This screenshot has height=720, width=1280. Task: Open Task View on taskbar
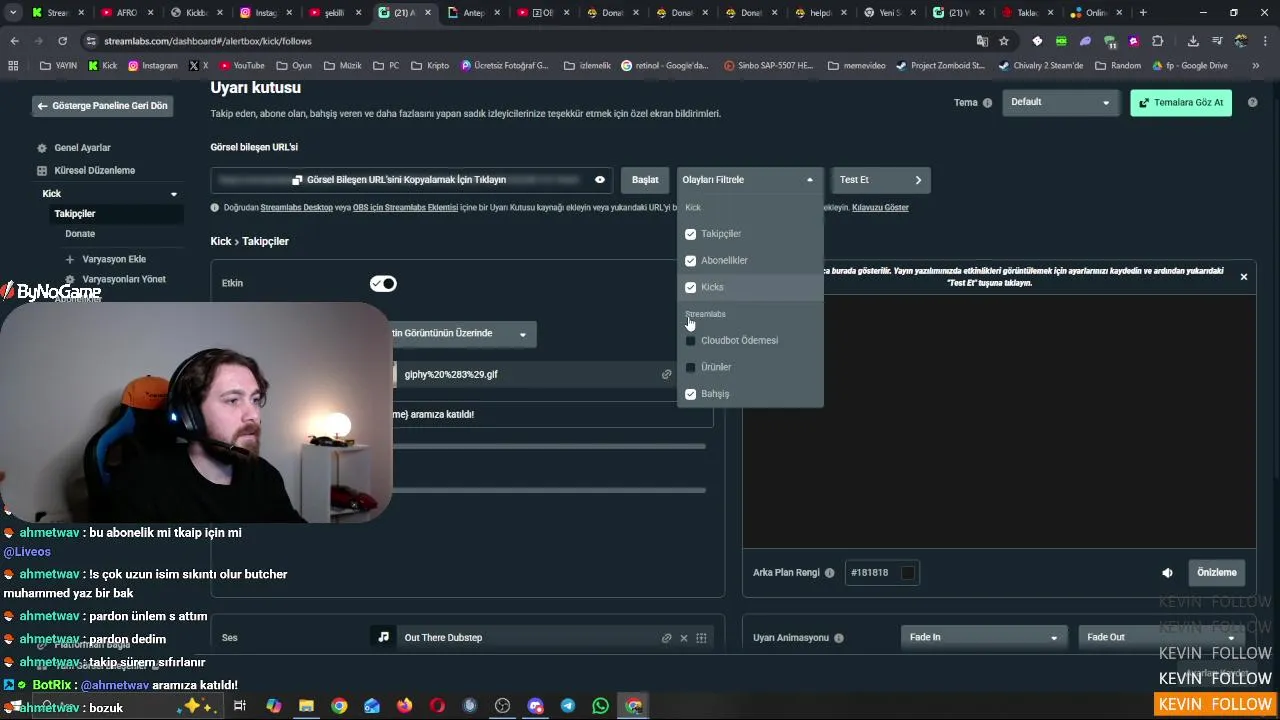(240, 706)
